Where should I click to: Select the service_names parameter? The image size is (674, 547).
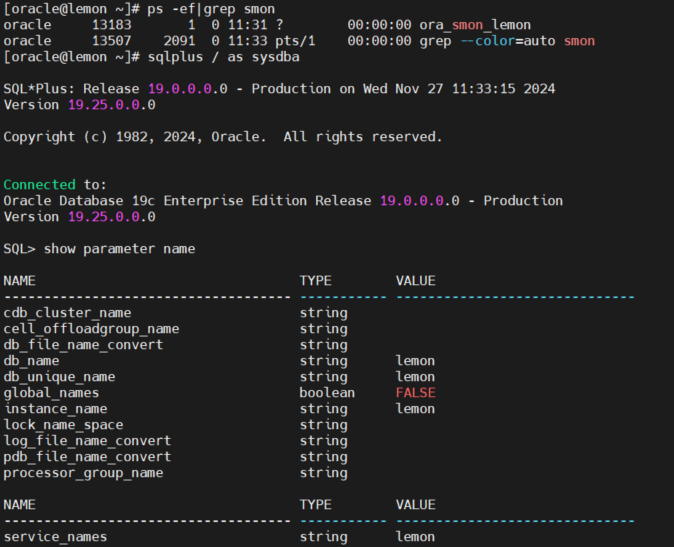[55, 537]
